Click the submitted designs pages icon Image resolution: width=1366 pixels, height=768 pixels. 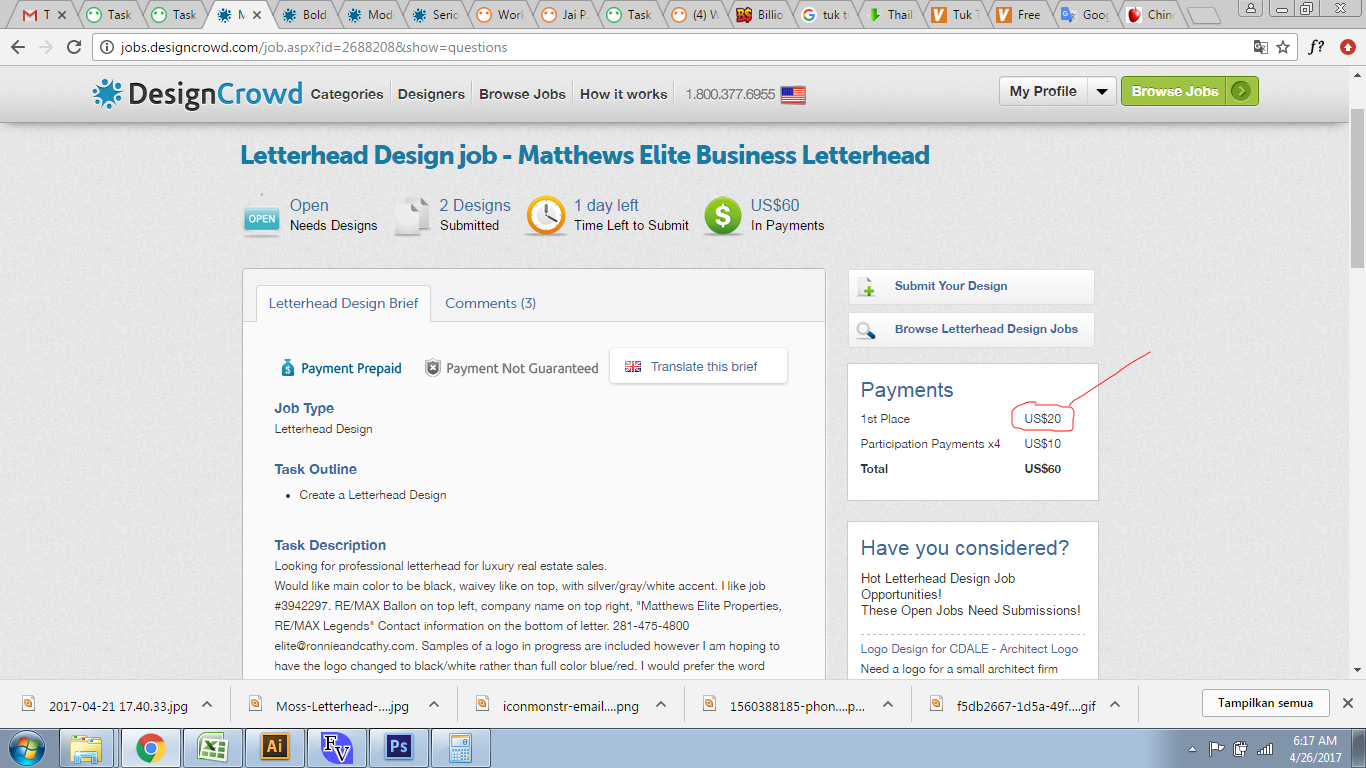(412, 216)
